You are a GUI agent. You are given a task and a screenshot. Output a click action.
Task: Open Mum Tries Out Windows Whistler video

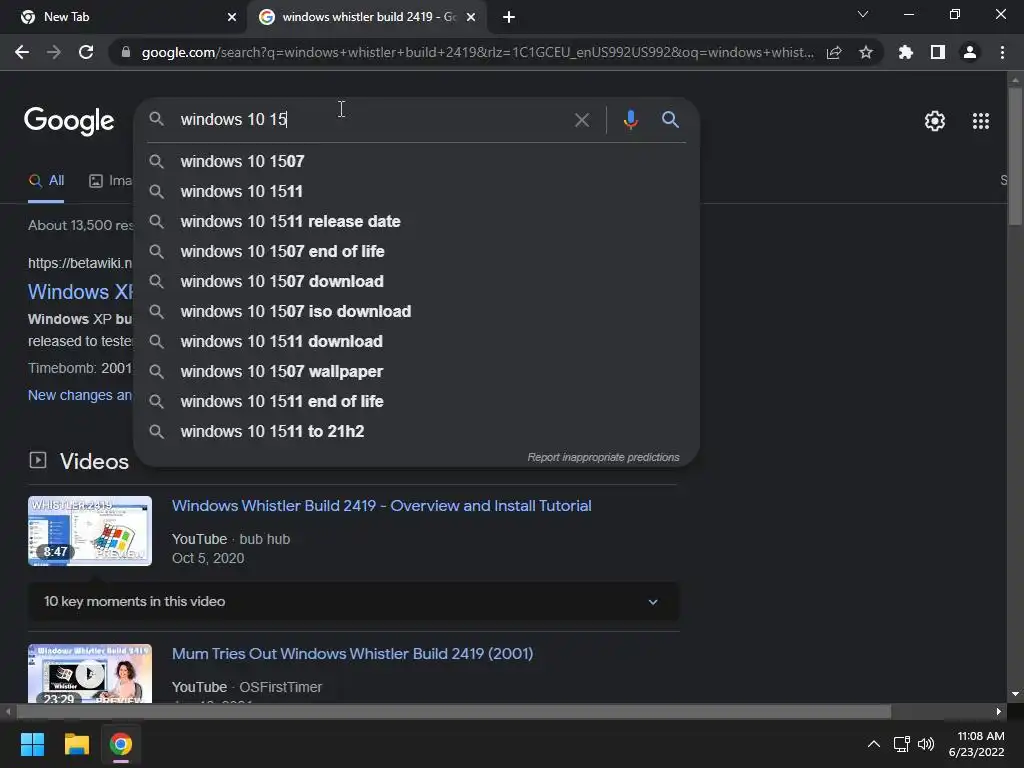(353, 654)
